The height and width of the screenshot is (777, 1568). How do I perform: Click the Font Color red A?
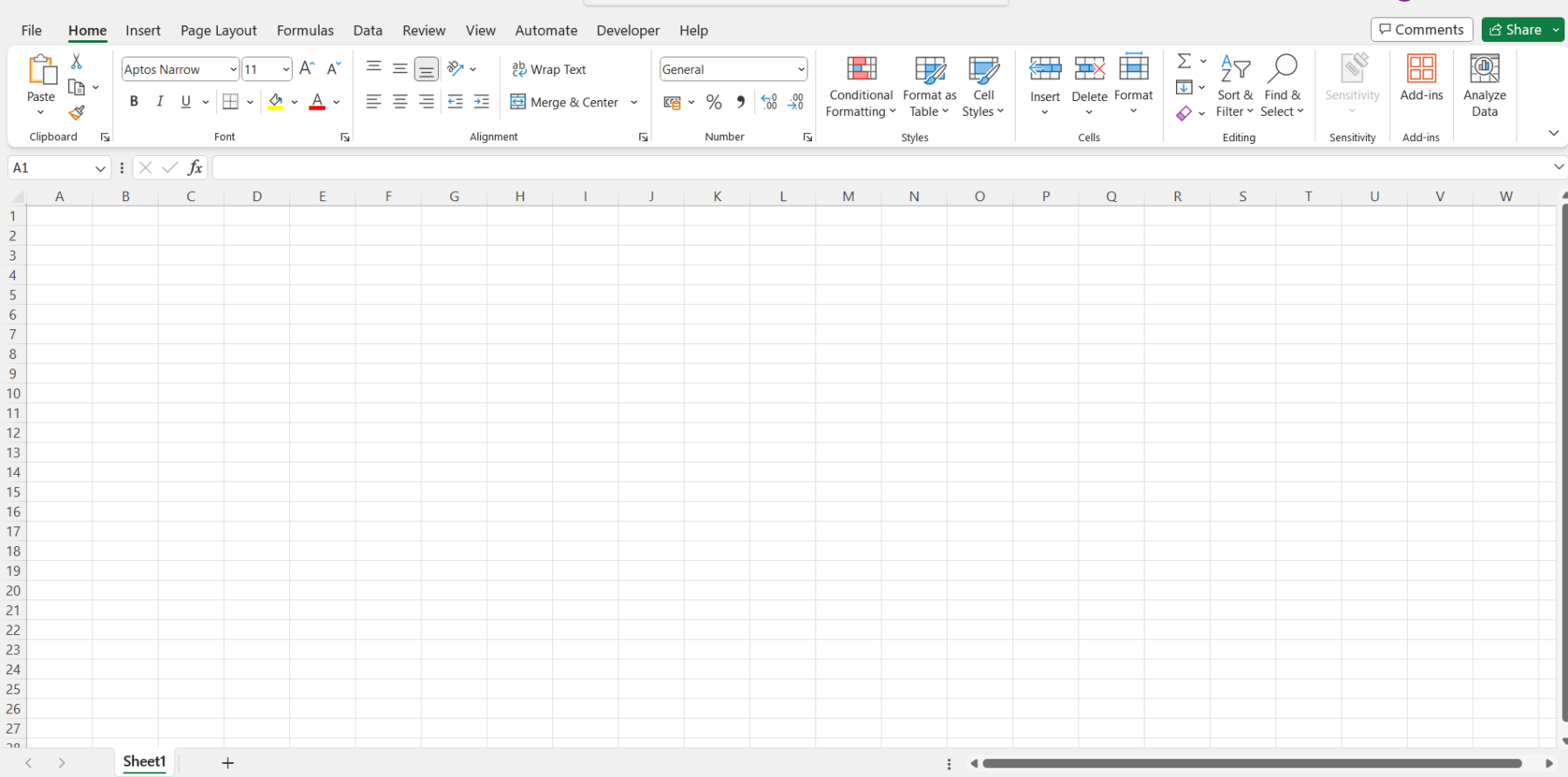[x=317, y=102]
